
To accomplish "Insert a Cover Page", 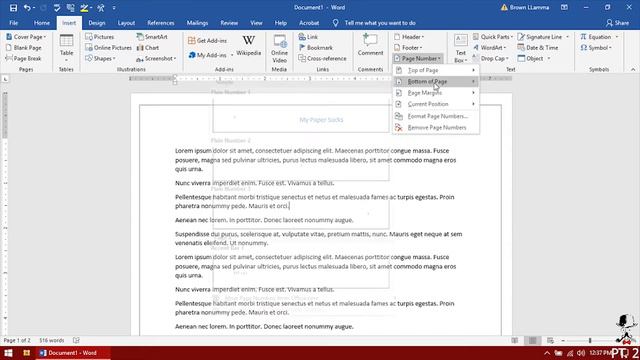I will point(26,37).
